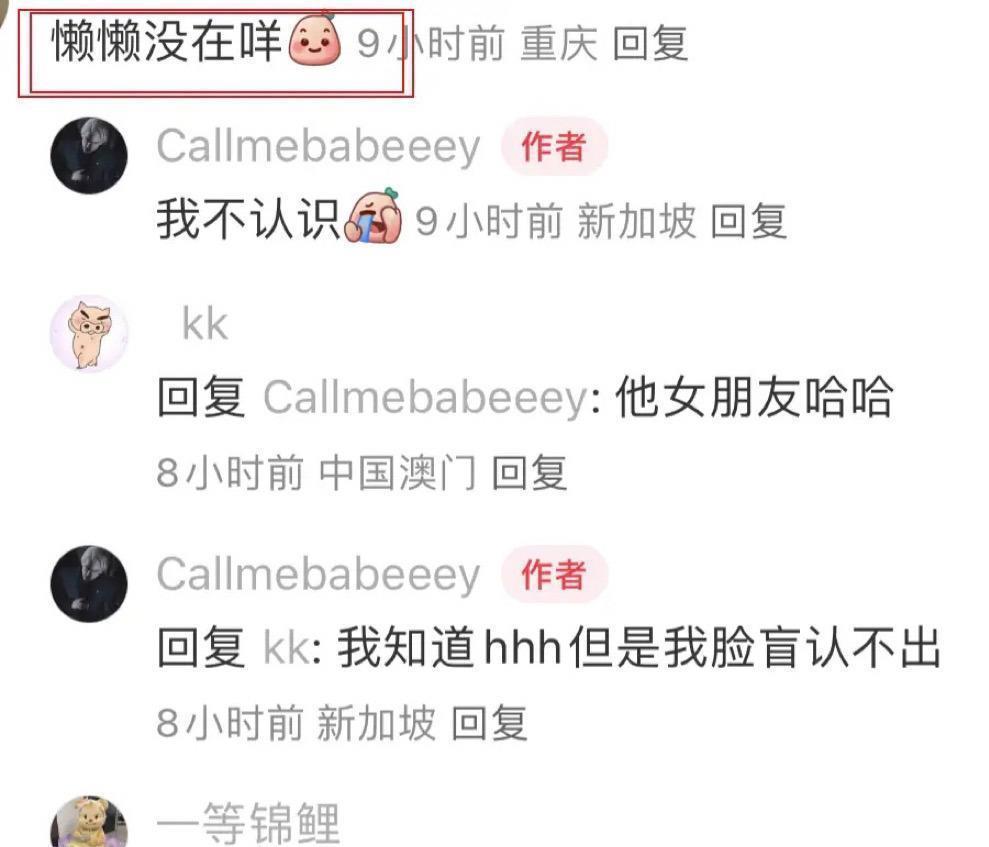Open the second Callmebabeeey username
This screenshot has height=847, width=989.
point(319,575)
